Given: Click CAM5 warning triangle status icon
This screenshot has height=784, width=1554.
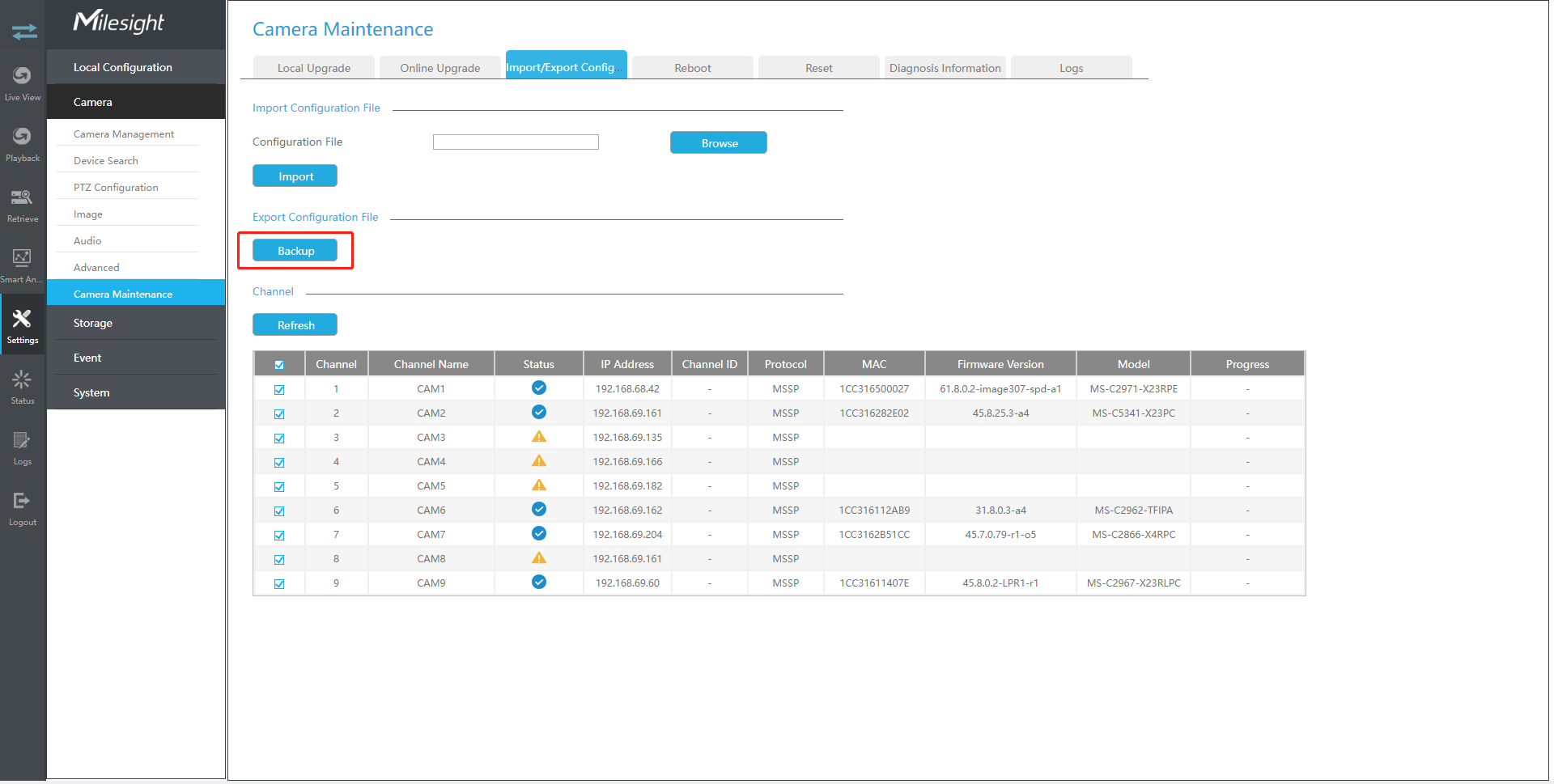Looking at the screenshot, I should coord(539,485).
